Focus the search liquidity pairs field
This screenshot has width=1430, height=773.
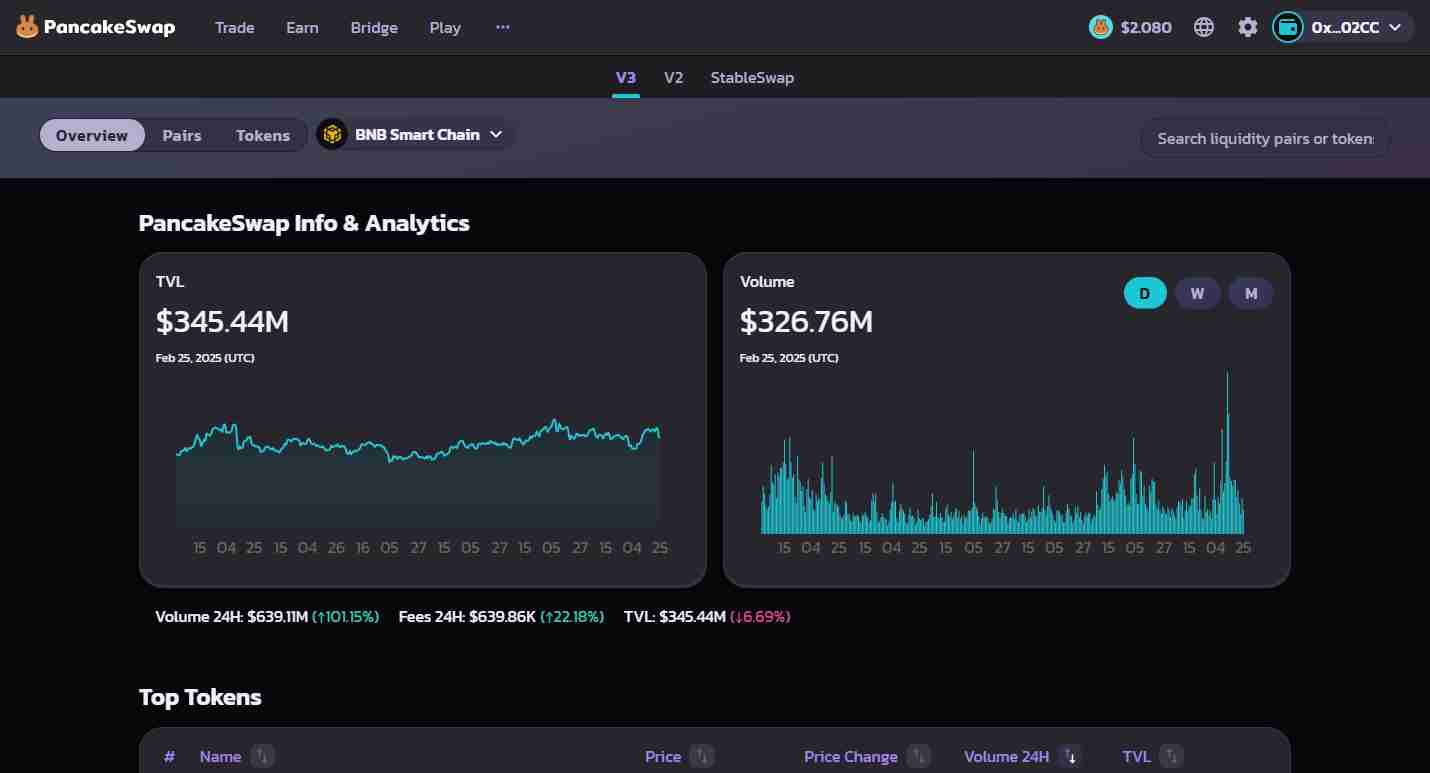click(1265, 138)
